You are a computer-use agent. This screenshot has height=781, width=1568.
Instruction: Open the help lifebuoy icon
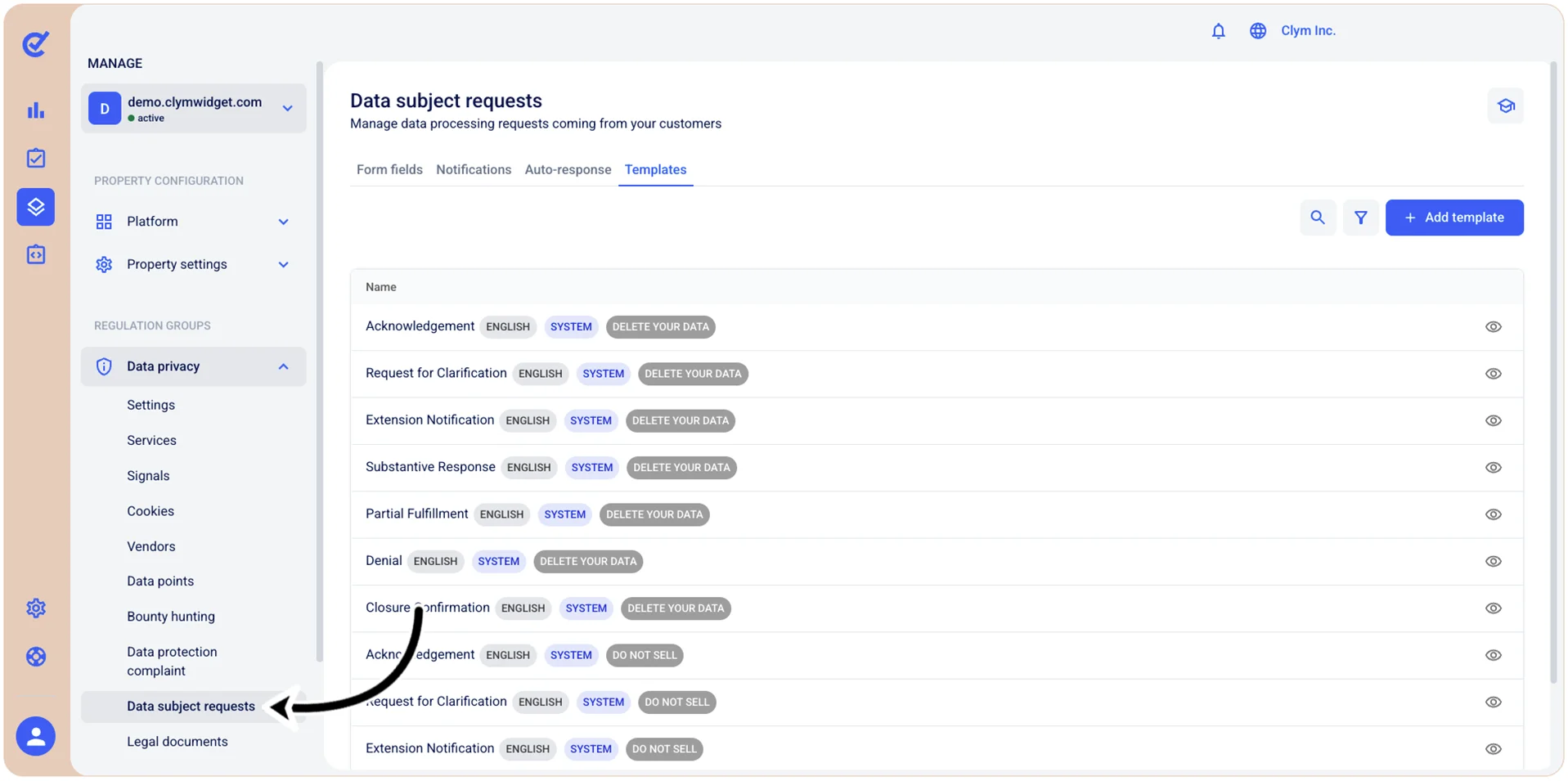coord(36,656)
